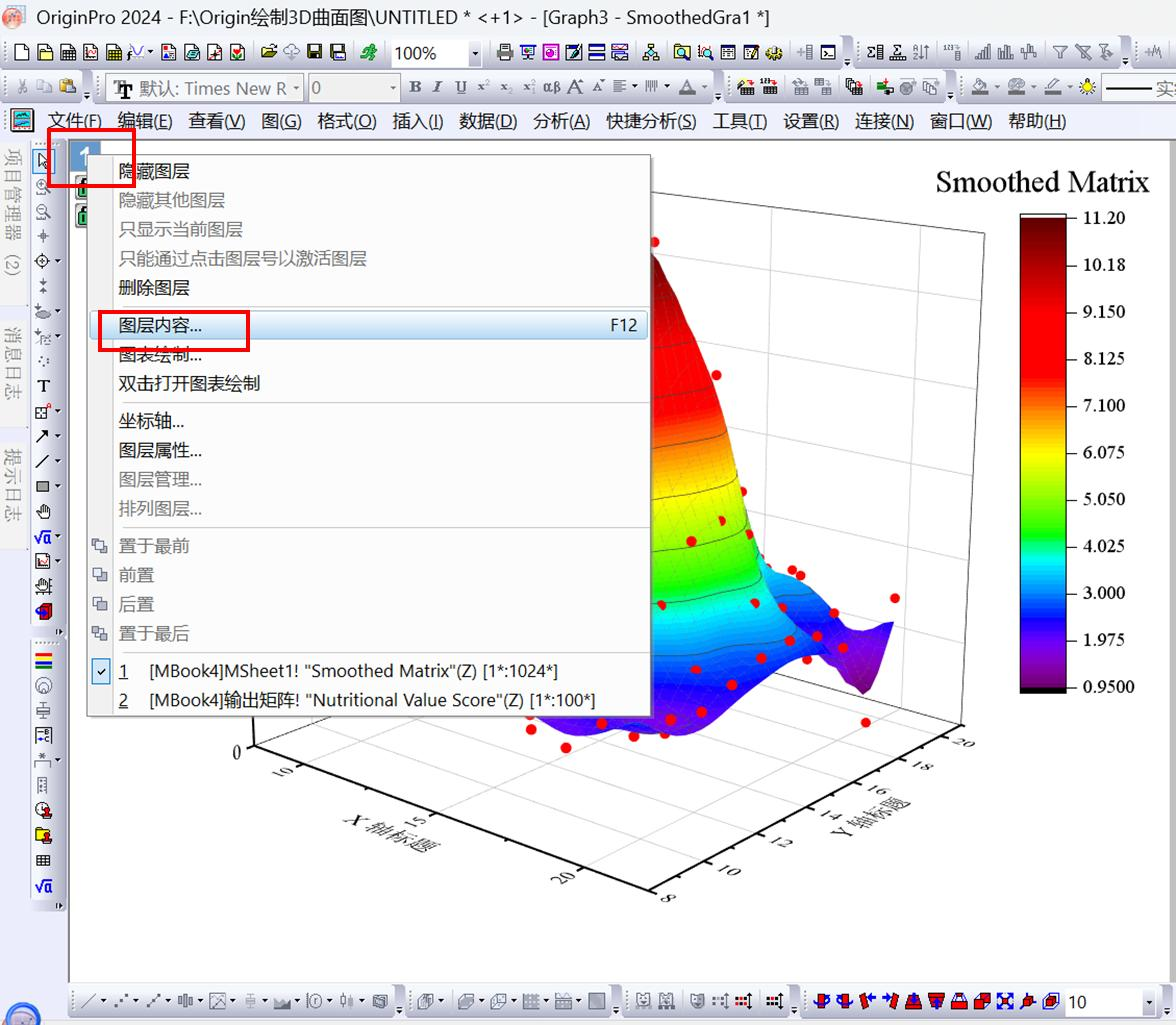Select the Text tool (T)
The width and height of the screenshot is (1176, 1025).
pyautogui.click(x=44, y=386)
